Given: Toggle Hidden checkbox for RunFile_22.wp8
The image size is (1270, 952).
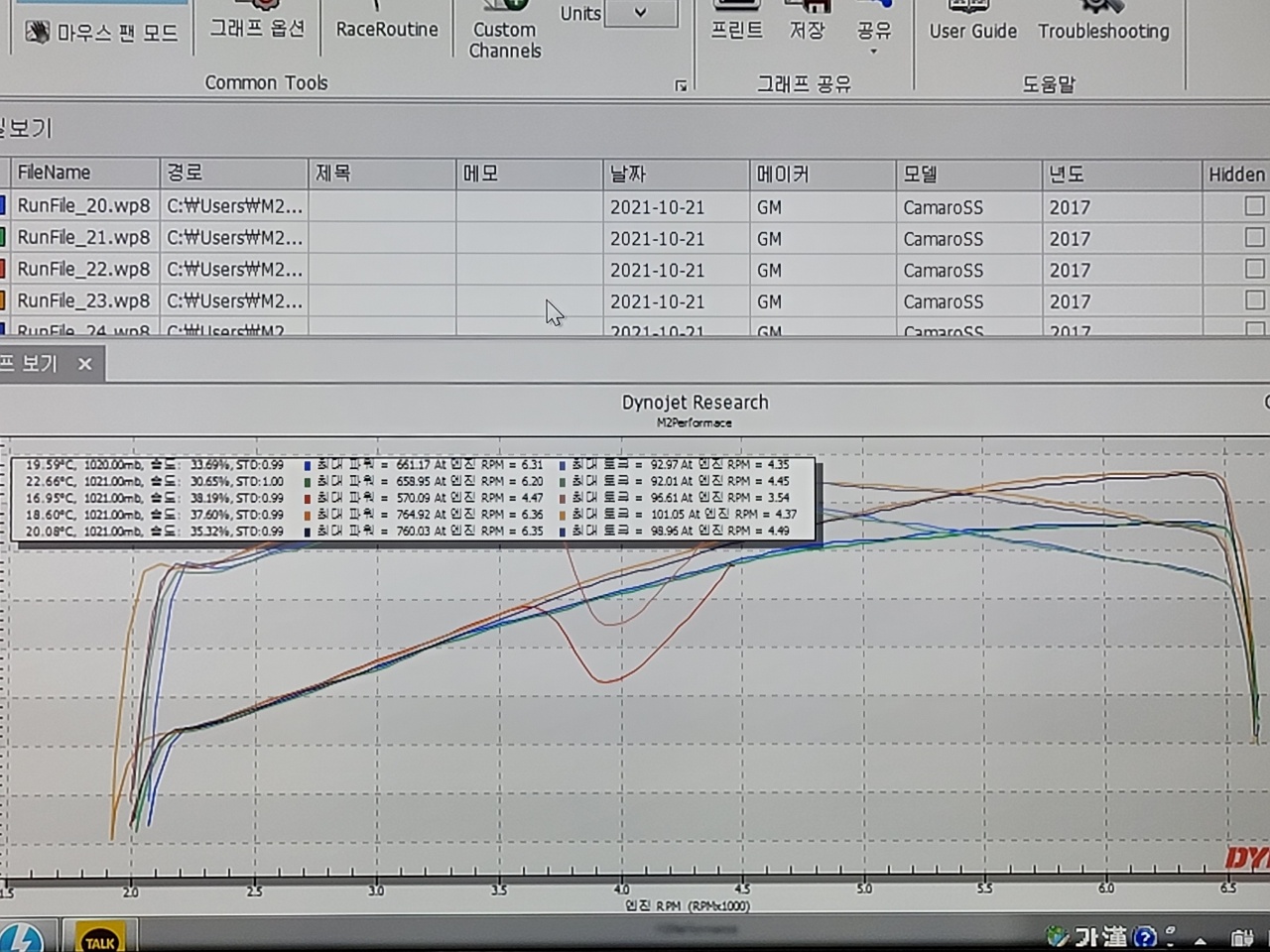Looking at the screenshot, I should point(1254,269).
